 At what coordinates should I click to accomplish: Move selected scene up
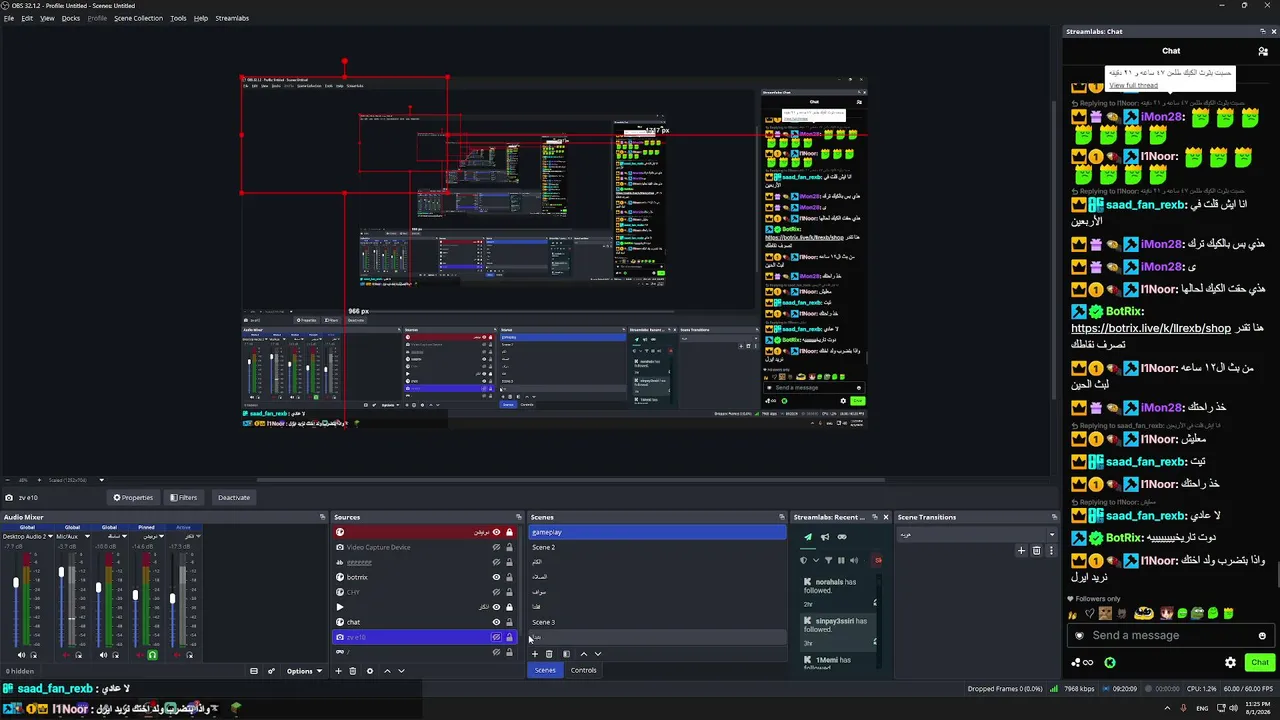[x=584, y=654]
